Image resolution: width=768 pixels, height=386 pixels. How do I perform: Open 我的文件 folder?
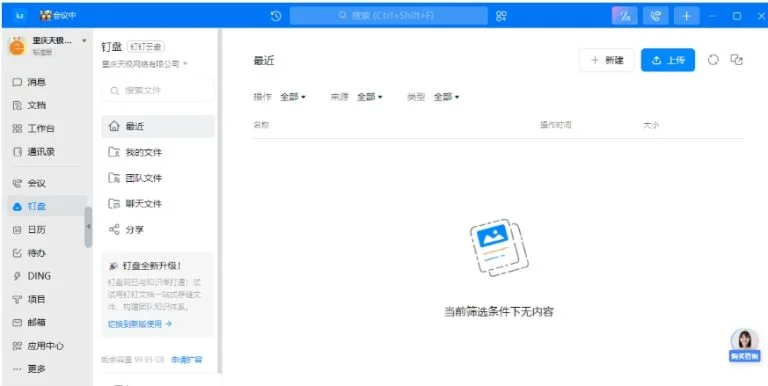click(x=158, y=152)
